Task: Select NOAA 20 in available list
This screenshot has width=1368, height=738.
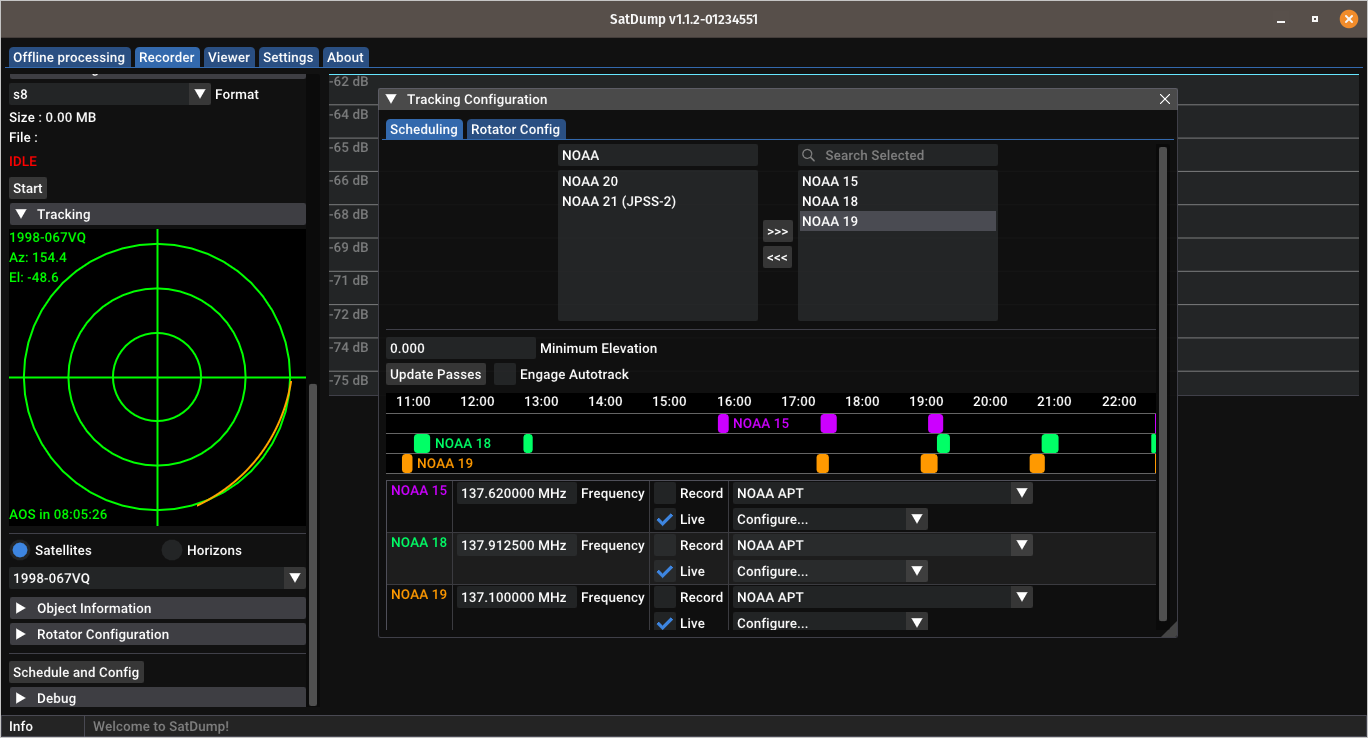Action: click(x=657, y=181)
